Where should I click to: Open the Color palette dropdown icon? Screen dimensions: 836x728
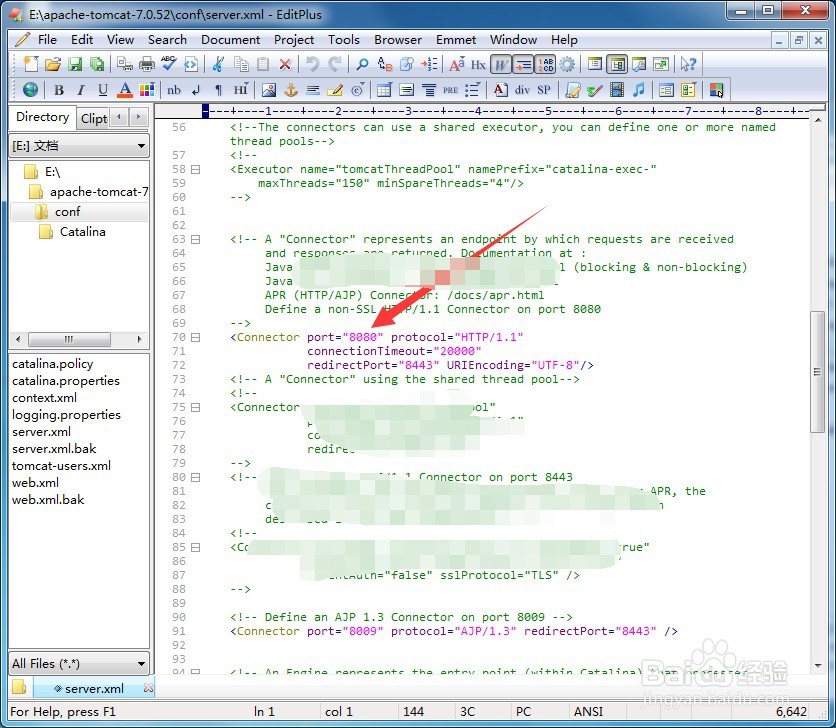click(x=147, y=90)
